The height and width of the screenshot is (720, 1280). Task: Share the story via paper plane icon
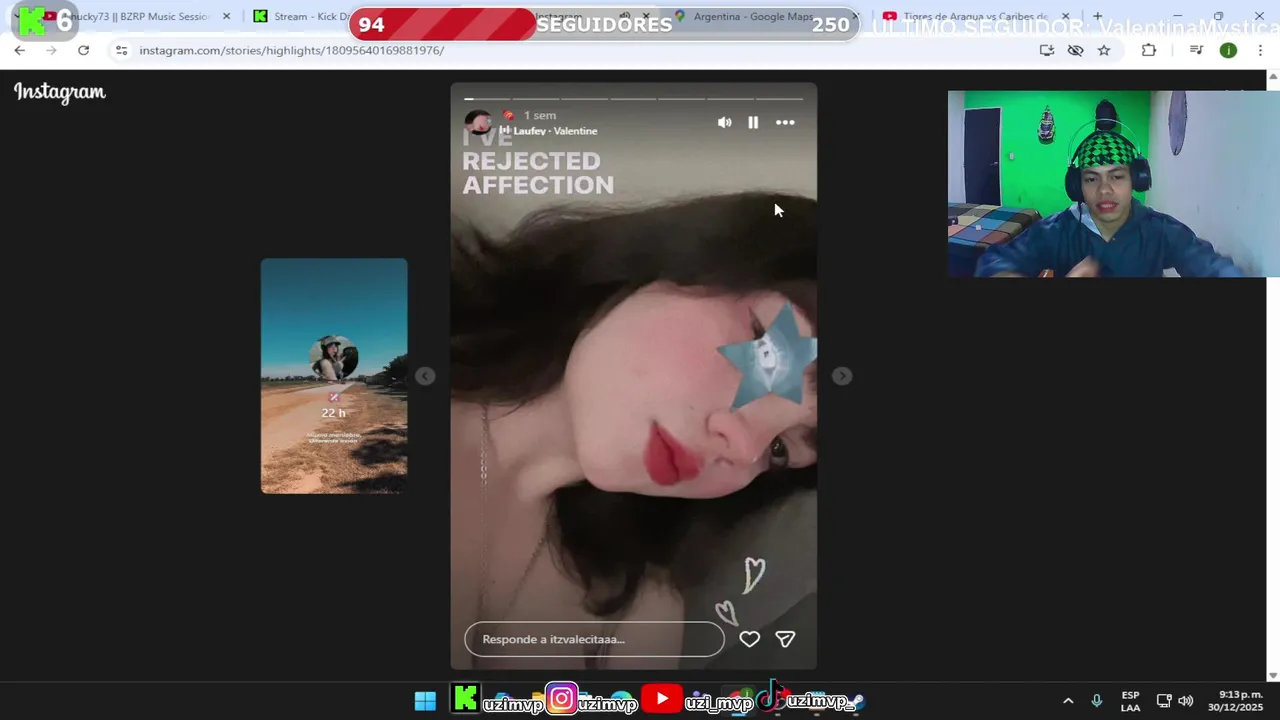[x=785, y=639]
